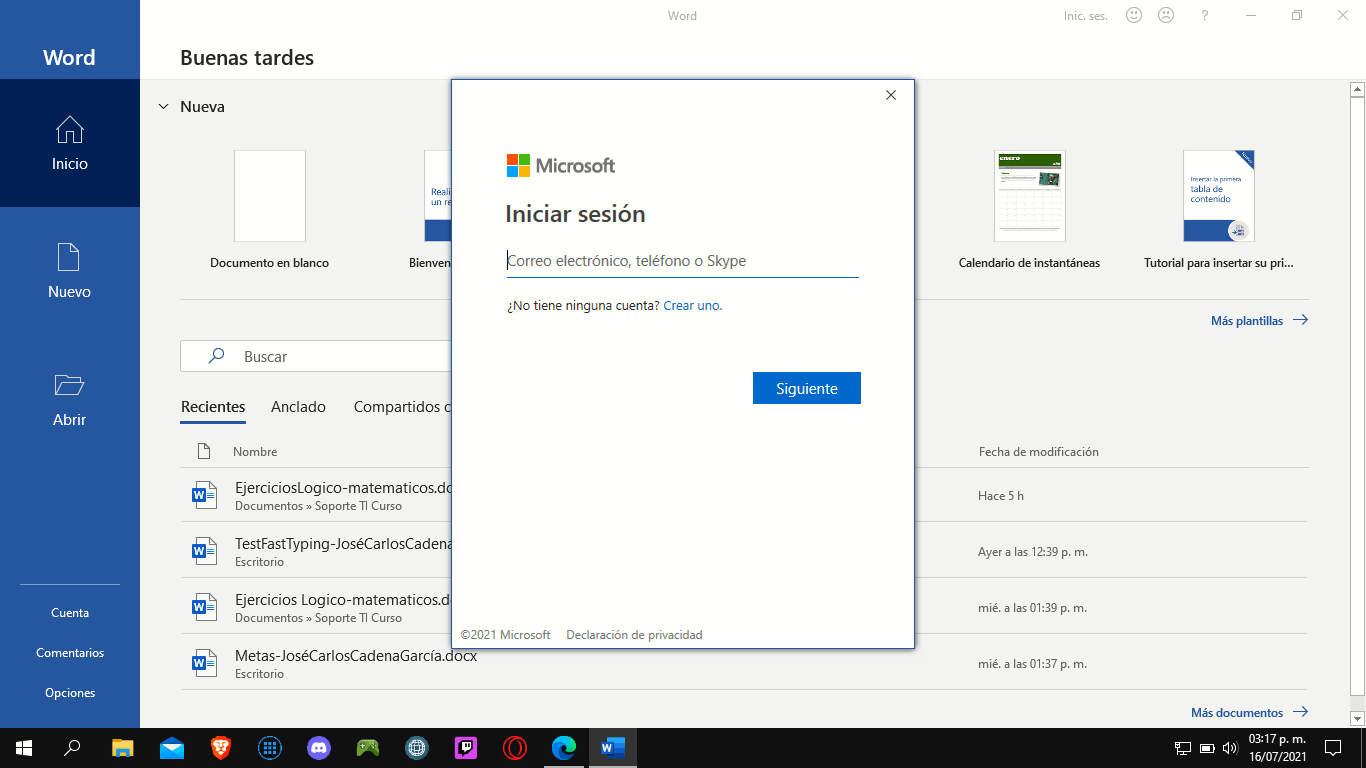Send a frowning face feedback
The height and width of the screenshot is (768, 1366).
coord(1166,15)
